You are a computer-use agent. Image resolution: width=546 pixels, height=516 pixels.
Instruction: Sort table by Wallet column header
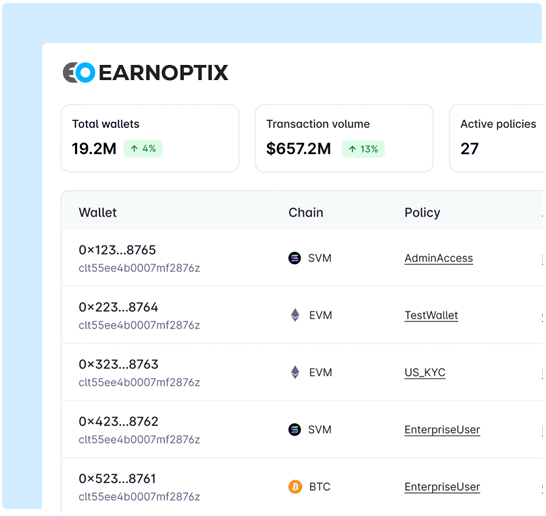pos(98,212)
